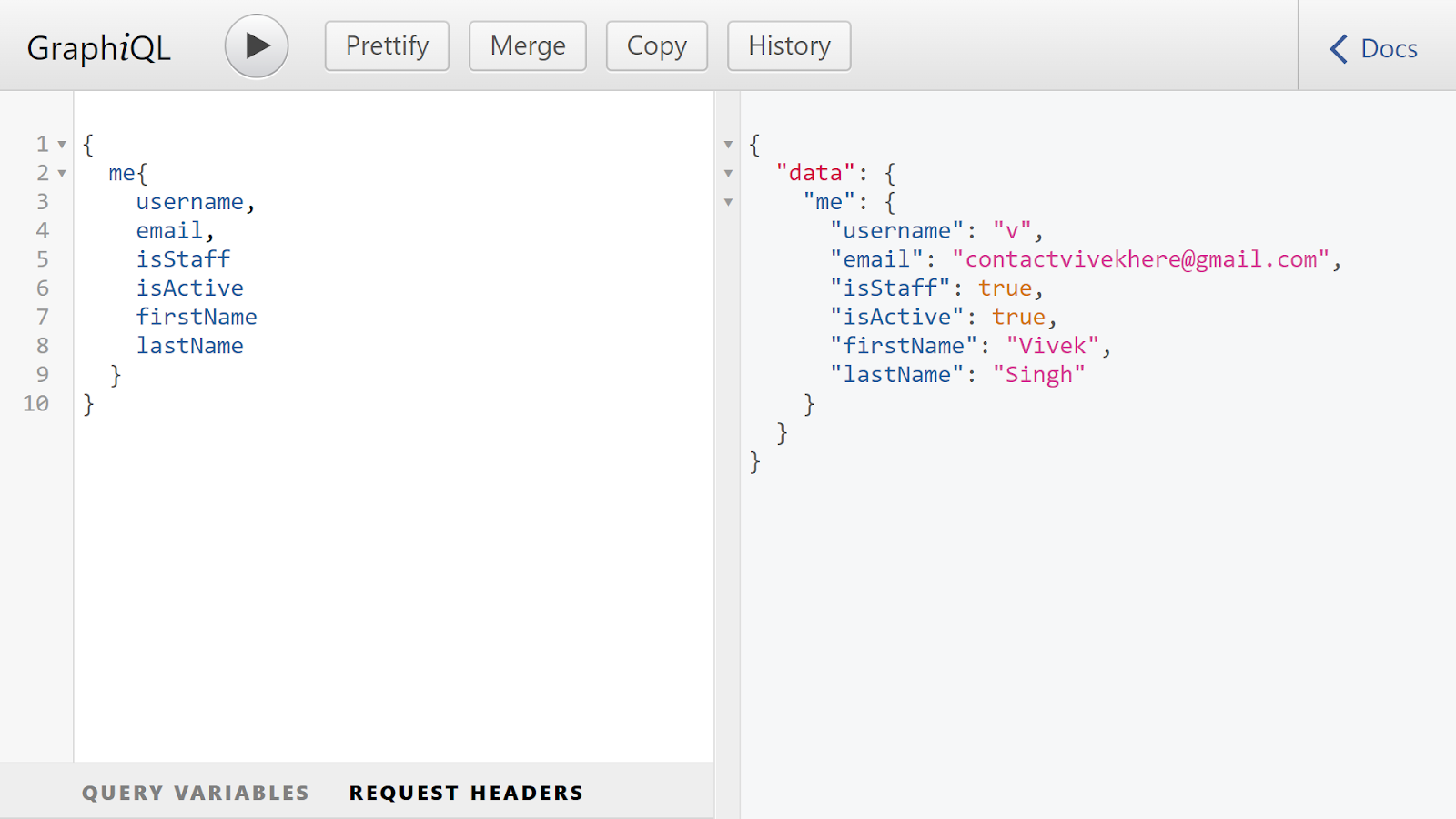Viewport: 1456px width, 819px height.
Task: Copy the query using the Copy button
Action: click(656, 45)
